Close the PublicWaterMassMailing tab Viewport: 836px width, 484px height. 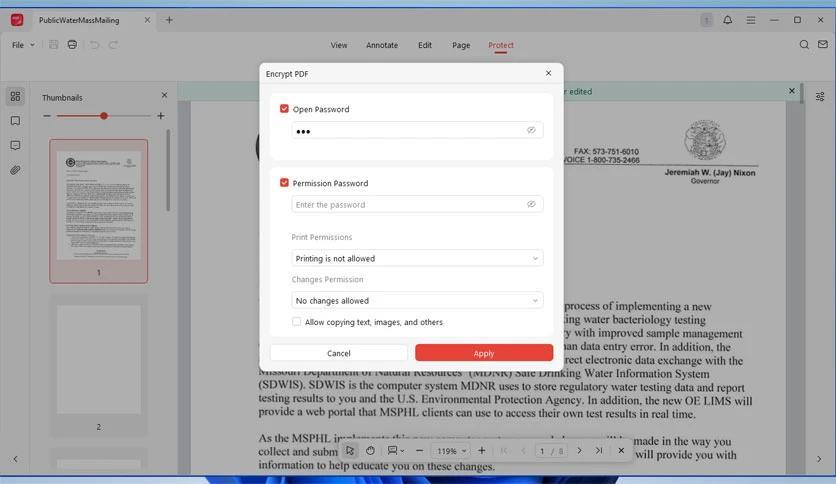(147, 20)
